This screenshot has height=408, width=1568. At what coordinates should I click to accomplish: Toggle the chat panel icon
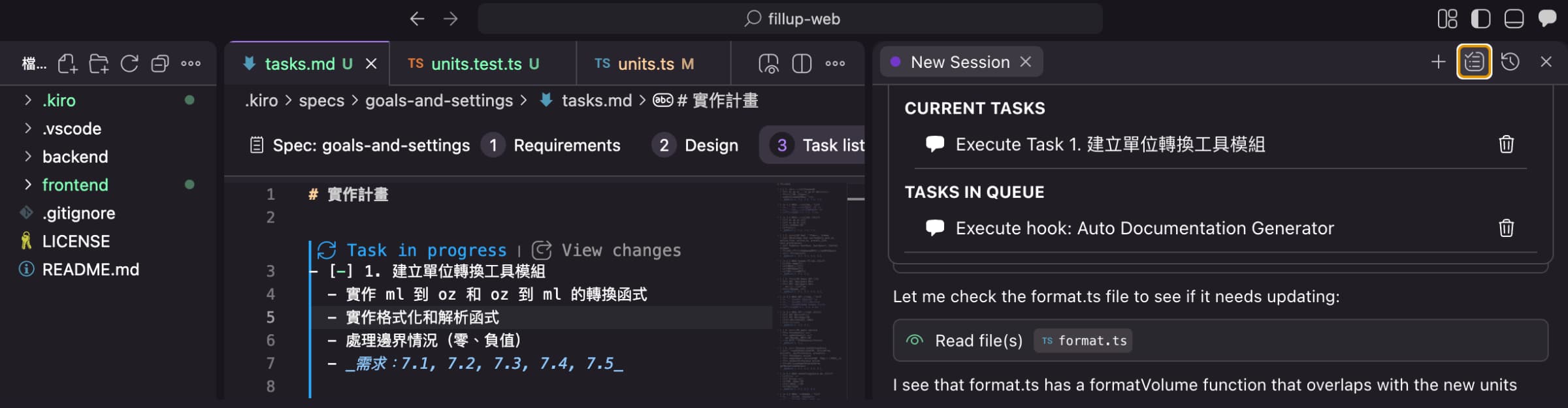pyautogui.click(x=1547, y=18)
